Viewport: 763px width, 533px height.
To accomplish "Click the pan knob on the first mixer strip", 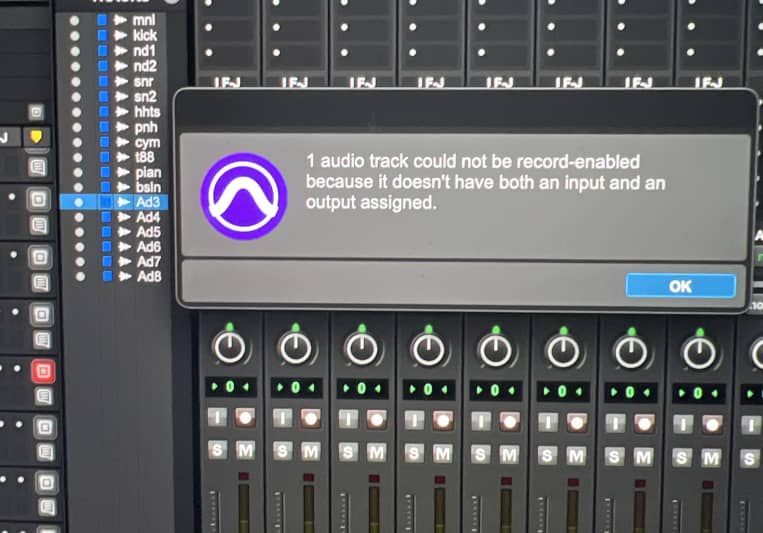I will coord(229,348).
